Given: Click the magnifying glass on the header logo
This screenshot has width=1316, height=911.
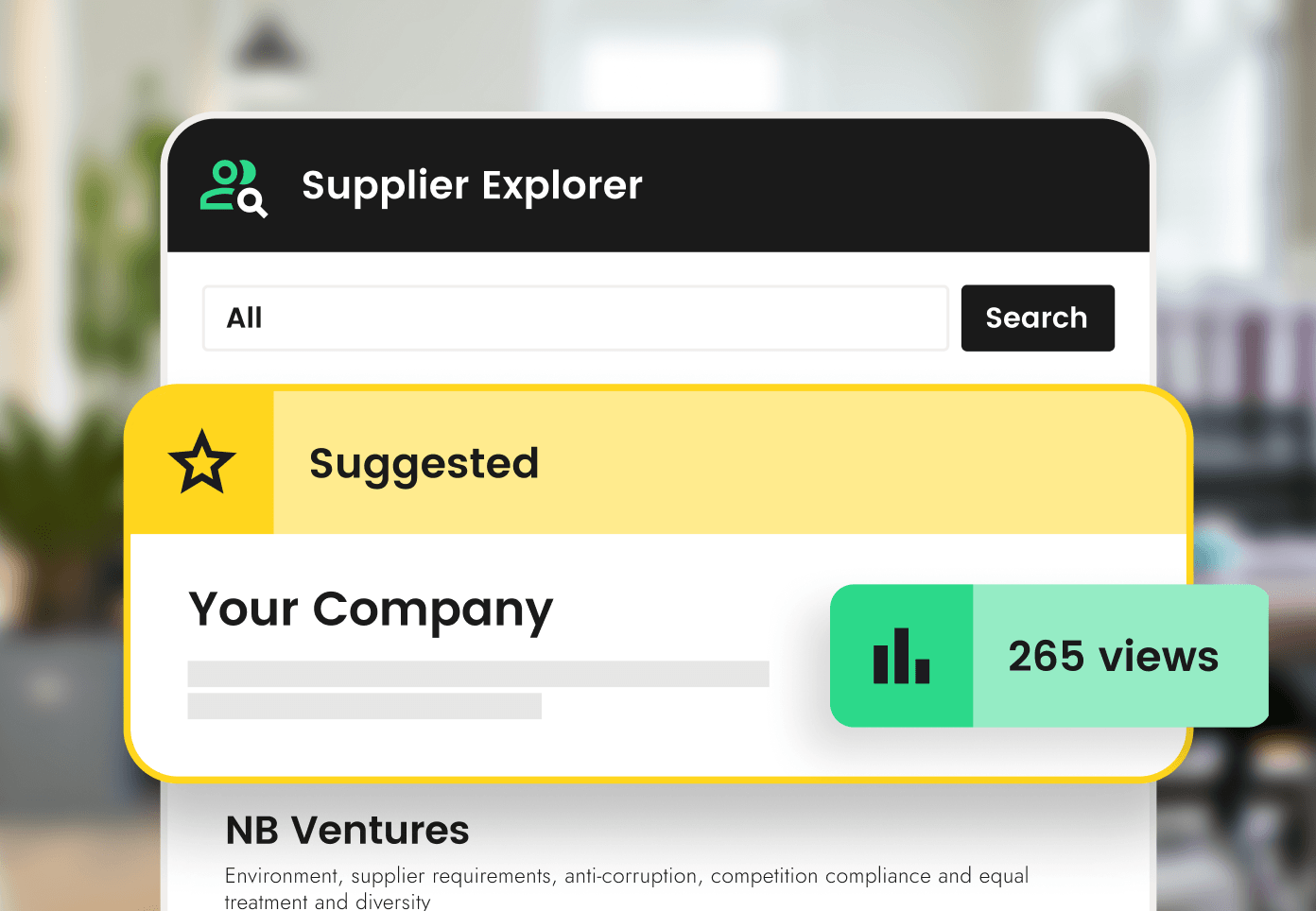Looking at the screenshot, I should click(x=252, y=203).
